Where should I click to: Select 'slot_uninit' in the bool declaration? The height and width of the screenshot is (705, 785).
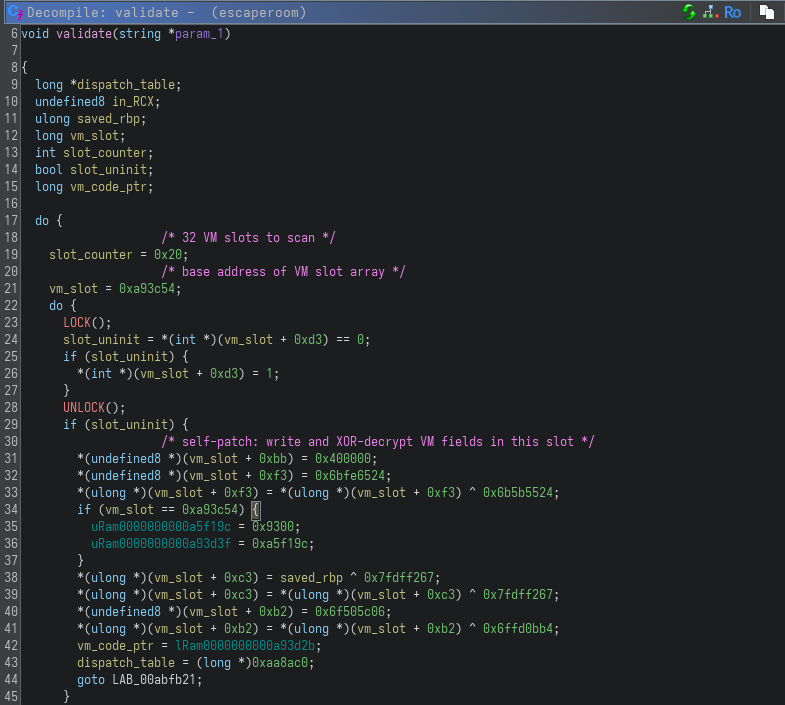(108, 170)
